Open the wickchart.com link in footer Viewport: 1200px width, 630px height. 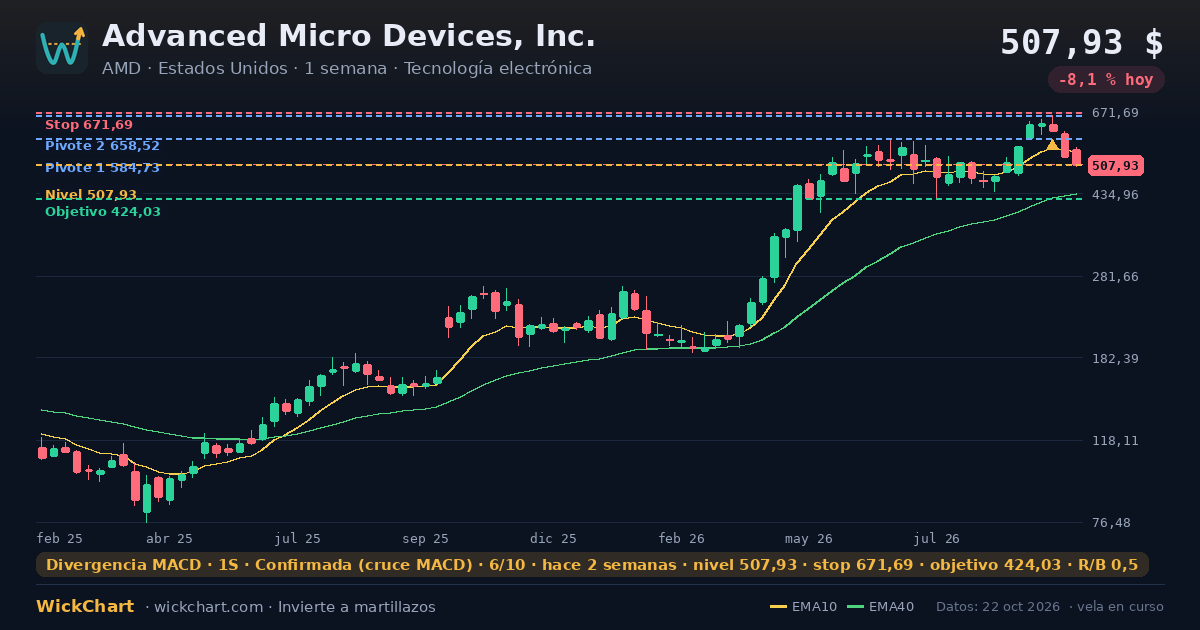(209, 607)
